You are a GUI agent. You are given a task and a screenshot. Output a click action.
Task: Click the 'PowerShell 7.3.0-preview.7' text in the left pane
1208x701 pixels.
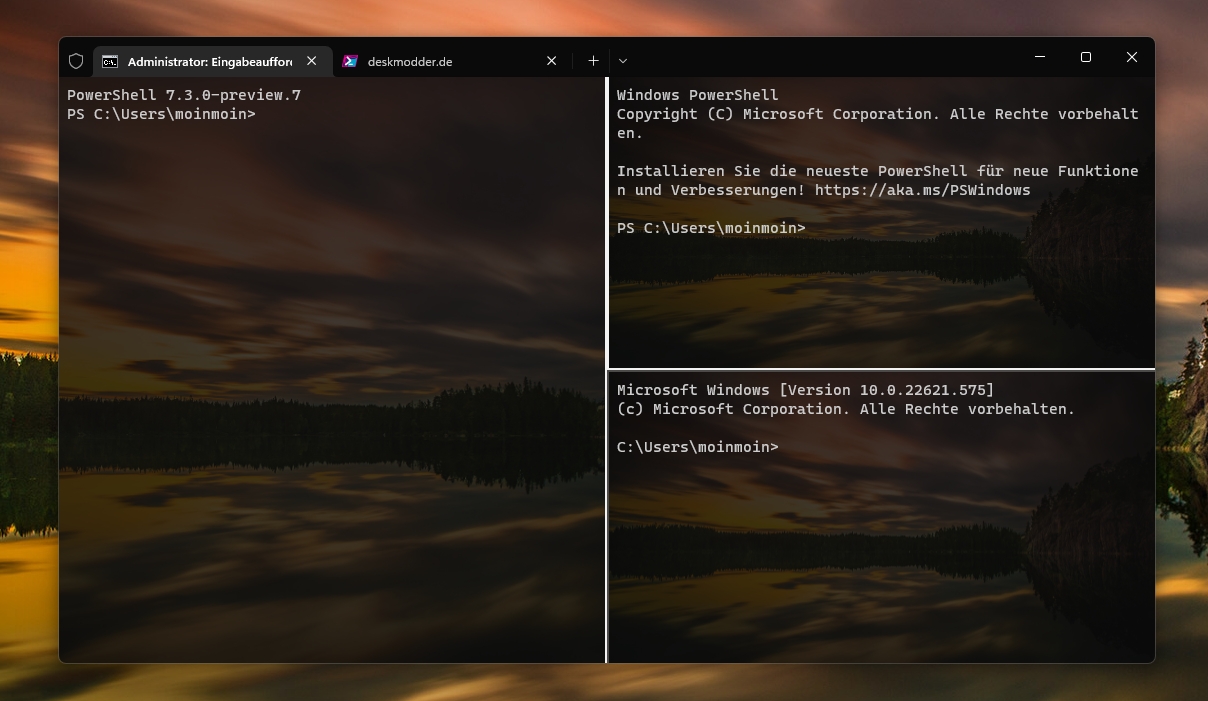(x=184, y=95)
